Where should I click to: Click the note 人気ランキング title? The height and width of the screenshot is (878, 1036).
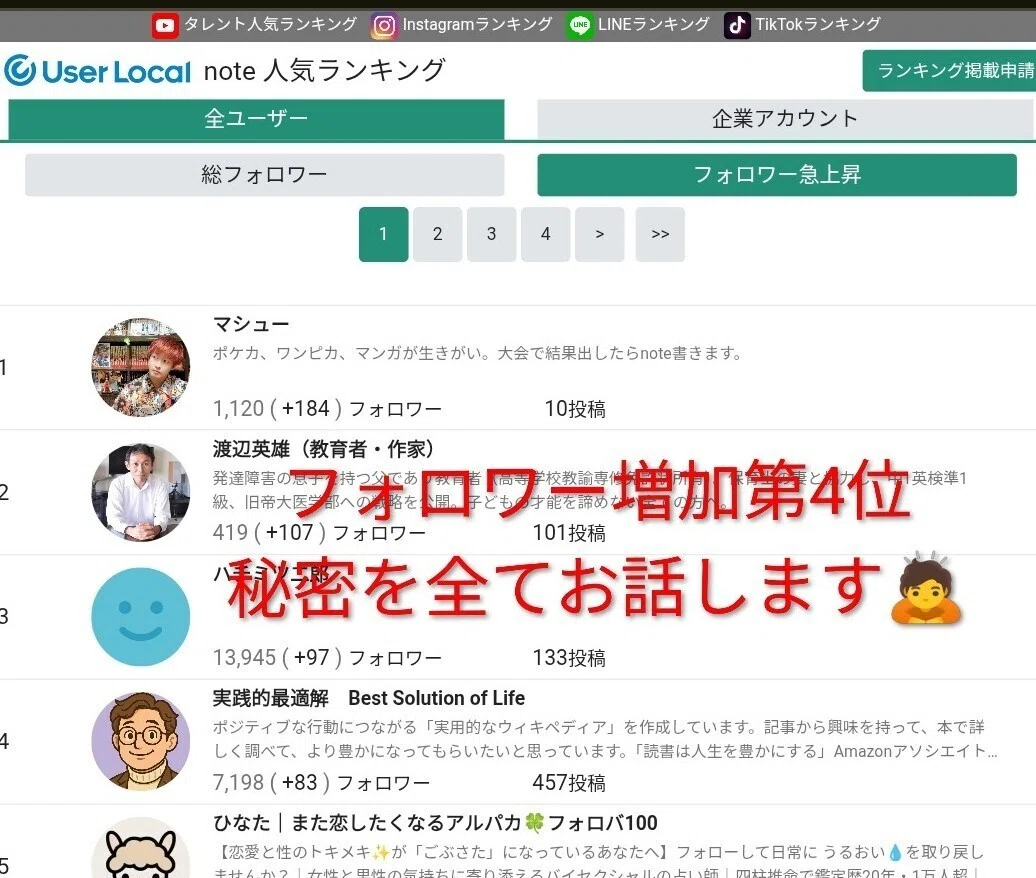324,71
